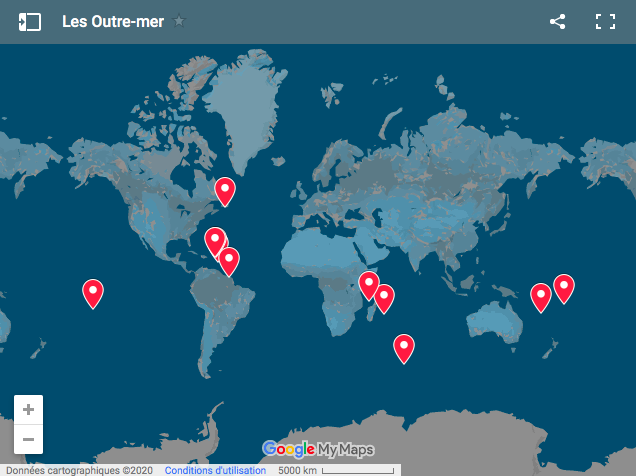Zoom out with the minus button
This screenshot has height=476, width=636.
[x=28, y=439]
